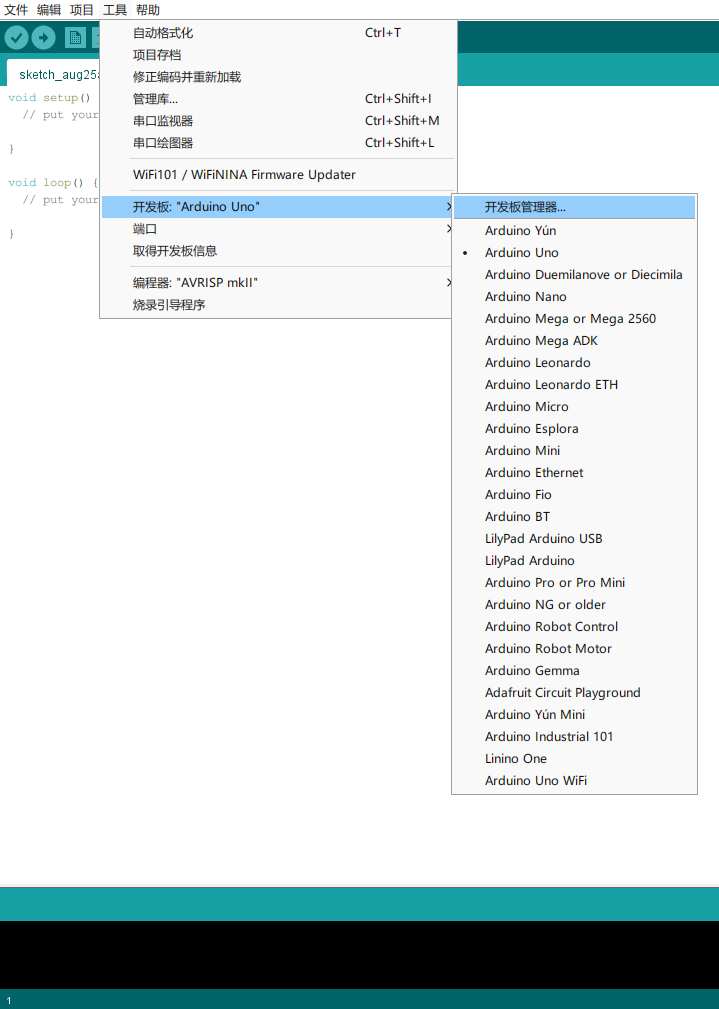Select Arduino Mega or Mega 2560
Viewport: 719px width, 1009px height.
[x=574, y=319]
